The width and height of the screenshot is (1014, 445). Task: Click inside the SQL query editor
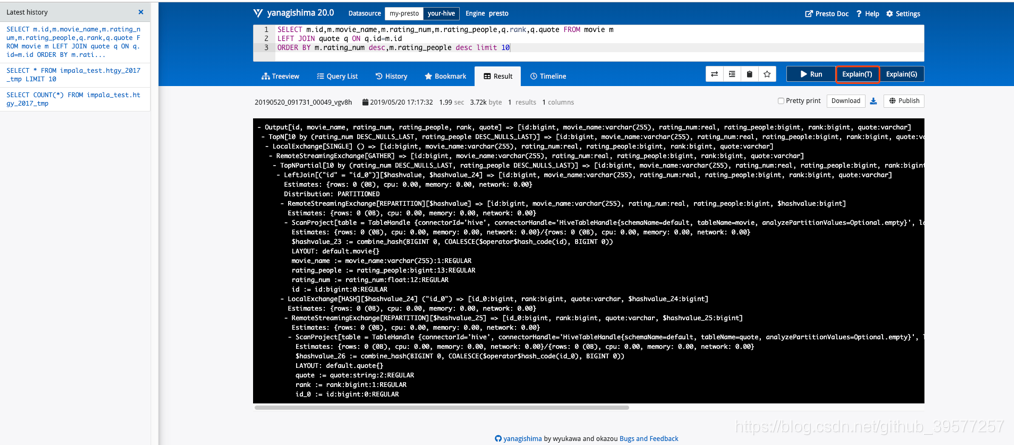588,43
